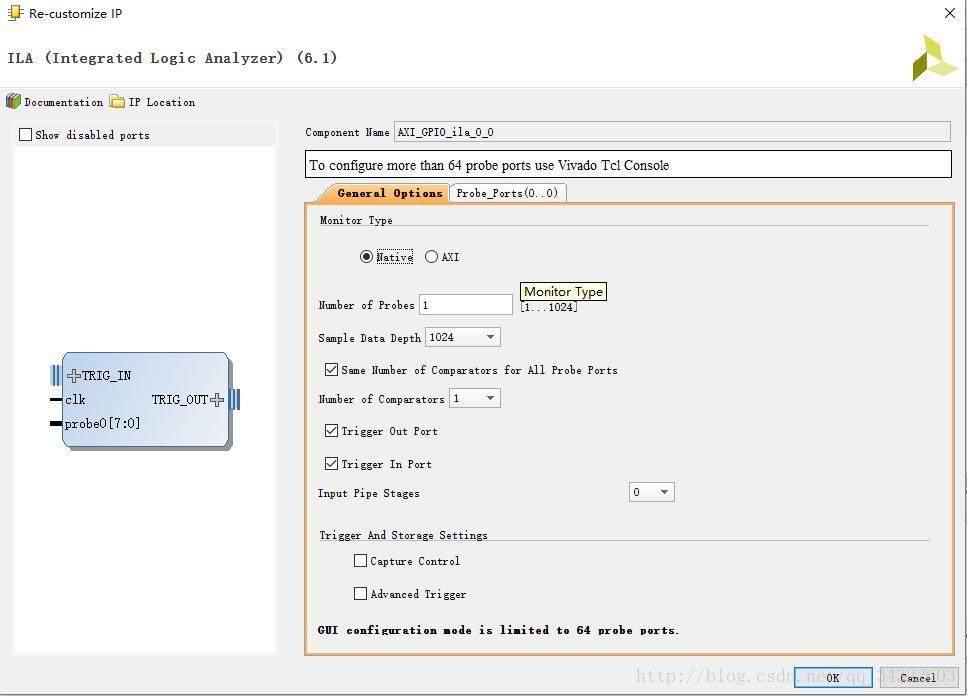Enable the Capture Control checkbox
Screen dimensions: 967x696
pos(360,560)
